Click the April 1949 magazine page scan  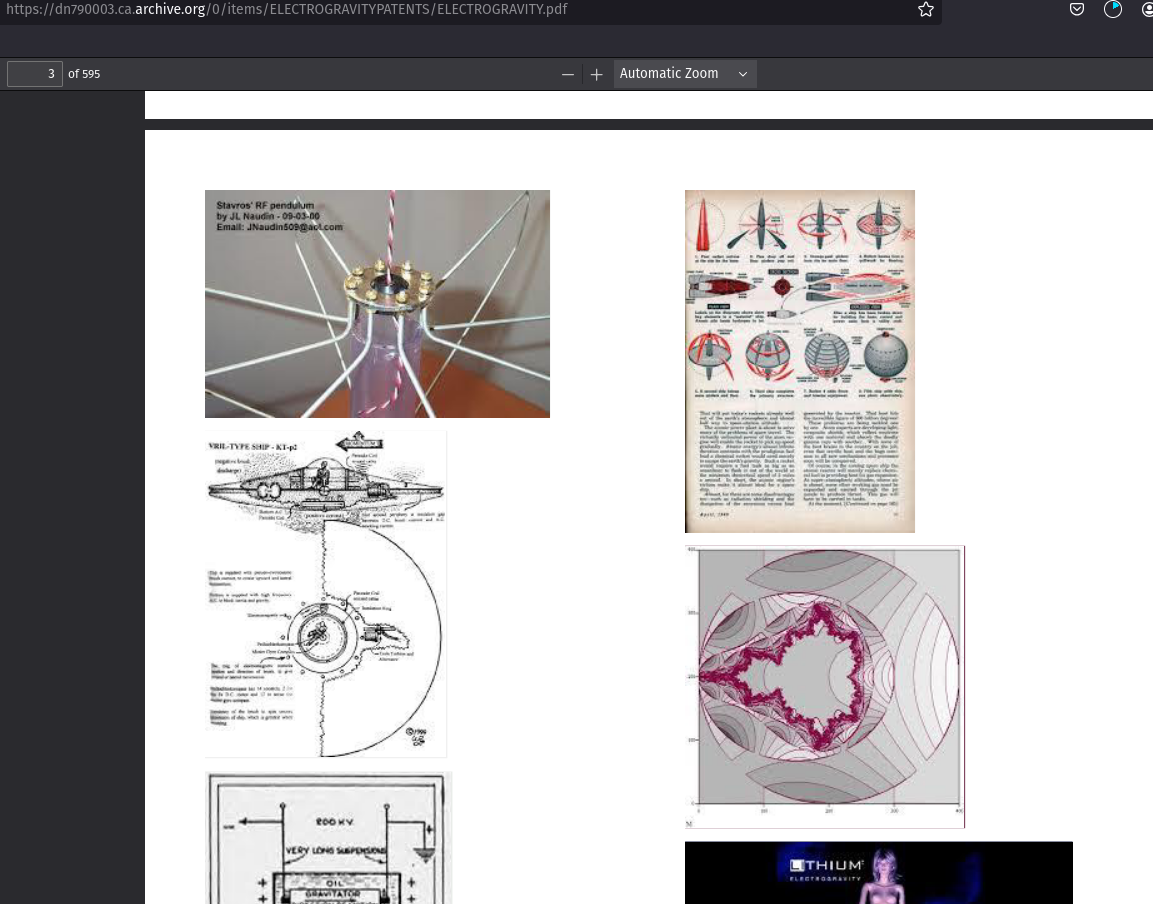pos(799,361)
